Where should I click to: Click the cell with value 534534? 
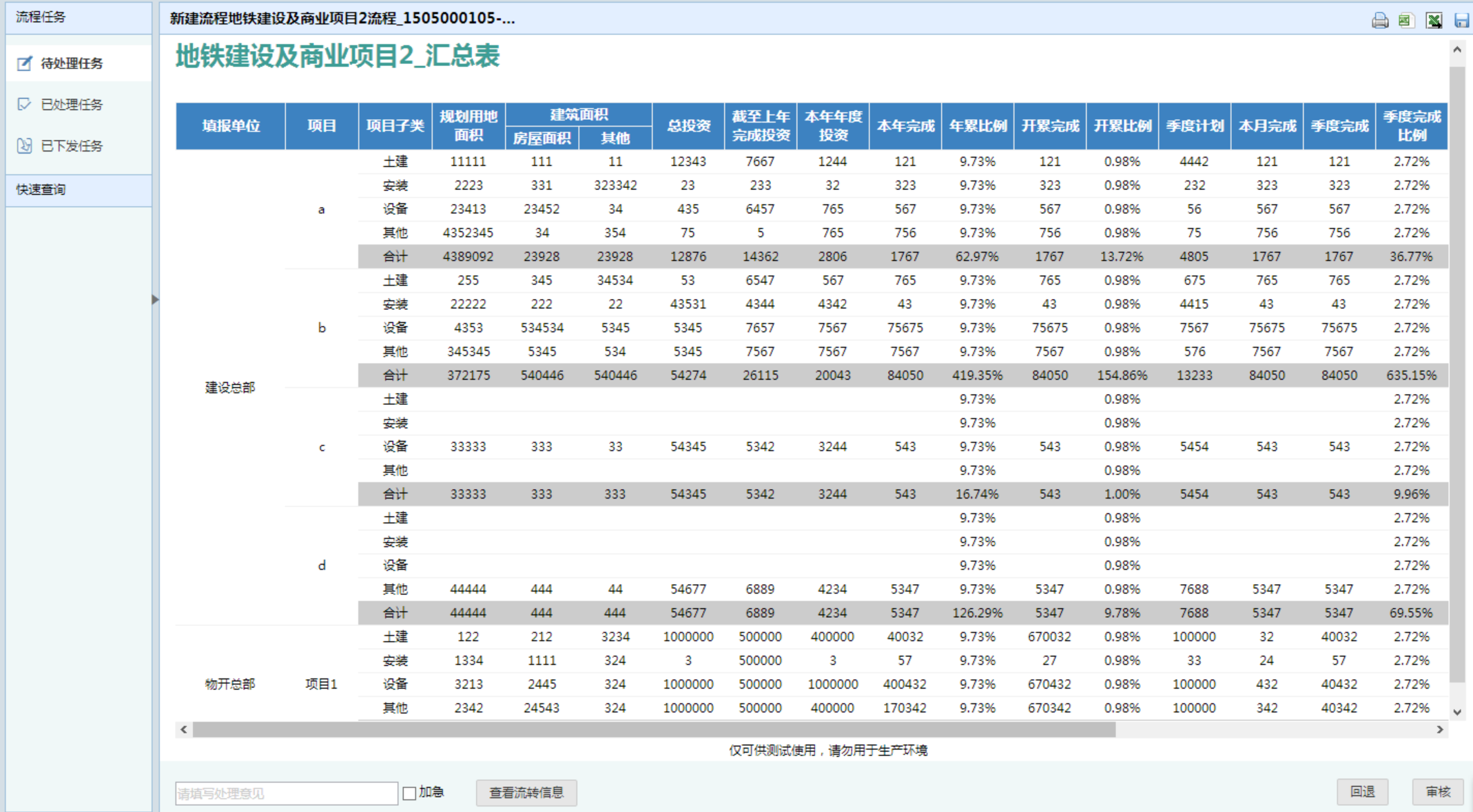point(542,328)
